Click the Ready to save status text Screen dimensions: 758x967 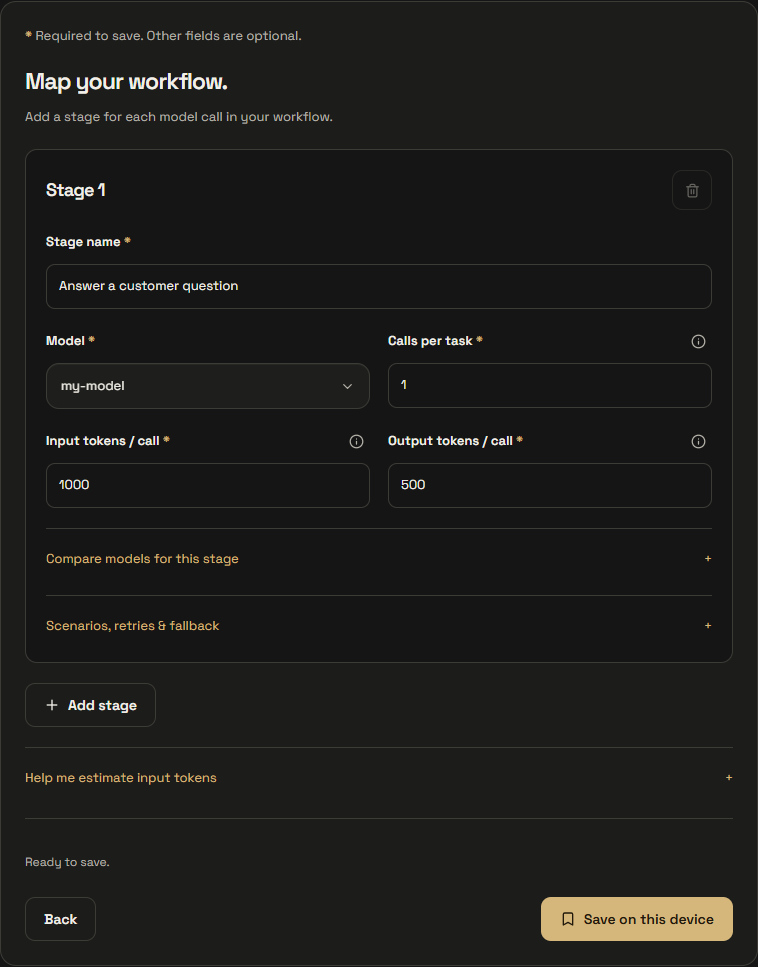67,862
